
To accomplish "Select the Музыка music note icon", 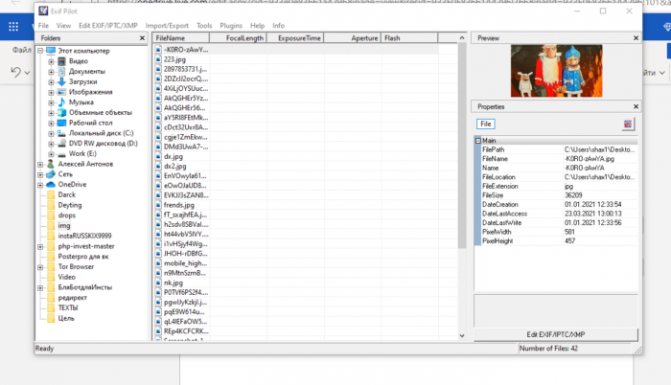I will coord(62,102).
